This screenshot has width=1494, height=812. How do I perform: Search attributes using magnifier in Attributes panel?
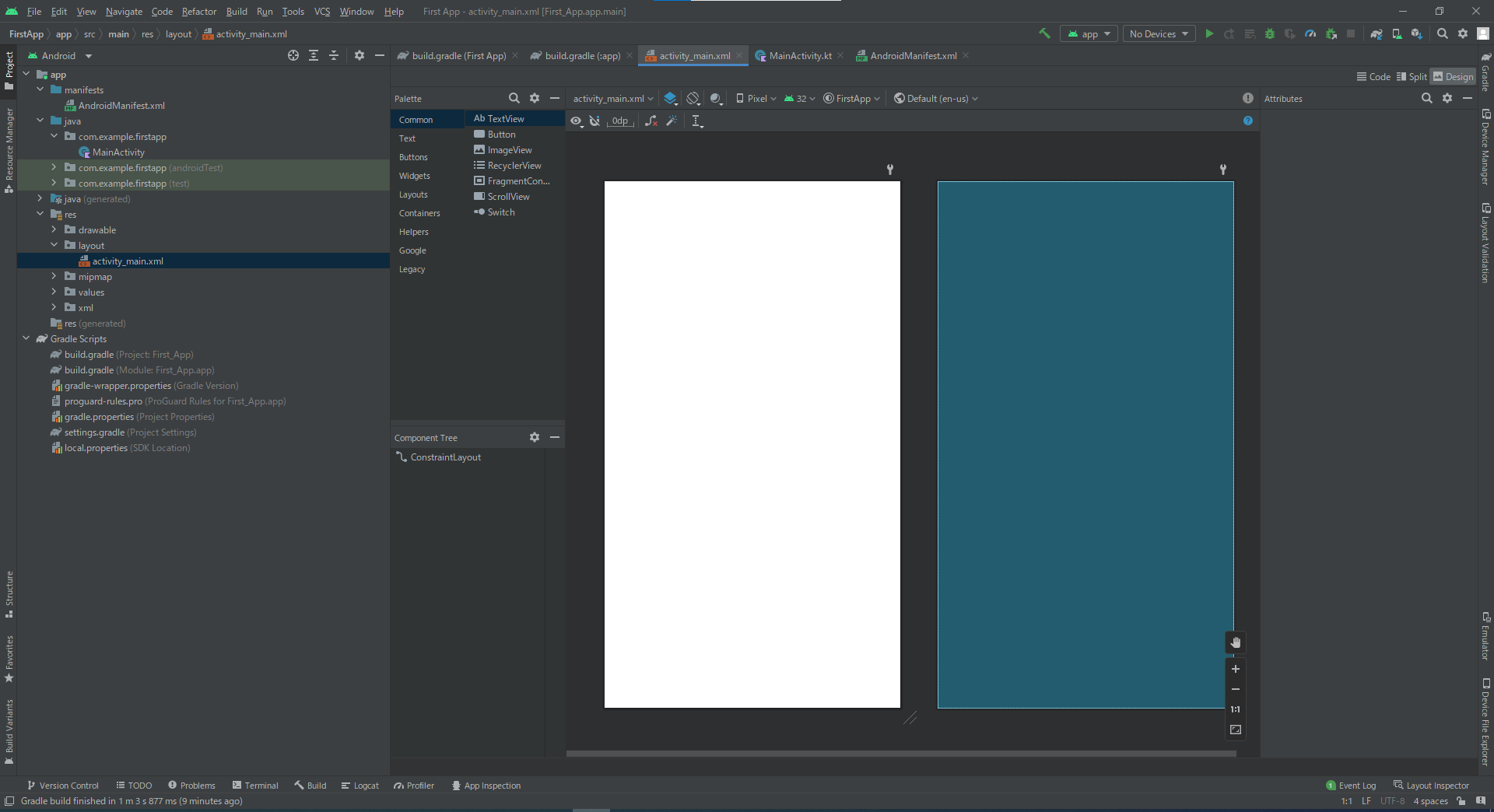pyautogui.click(x=1427, y=98)
